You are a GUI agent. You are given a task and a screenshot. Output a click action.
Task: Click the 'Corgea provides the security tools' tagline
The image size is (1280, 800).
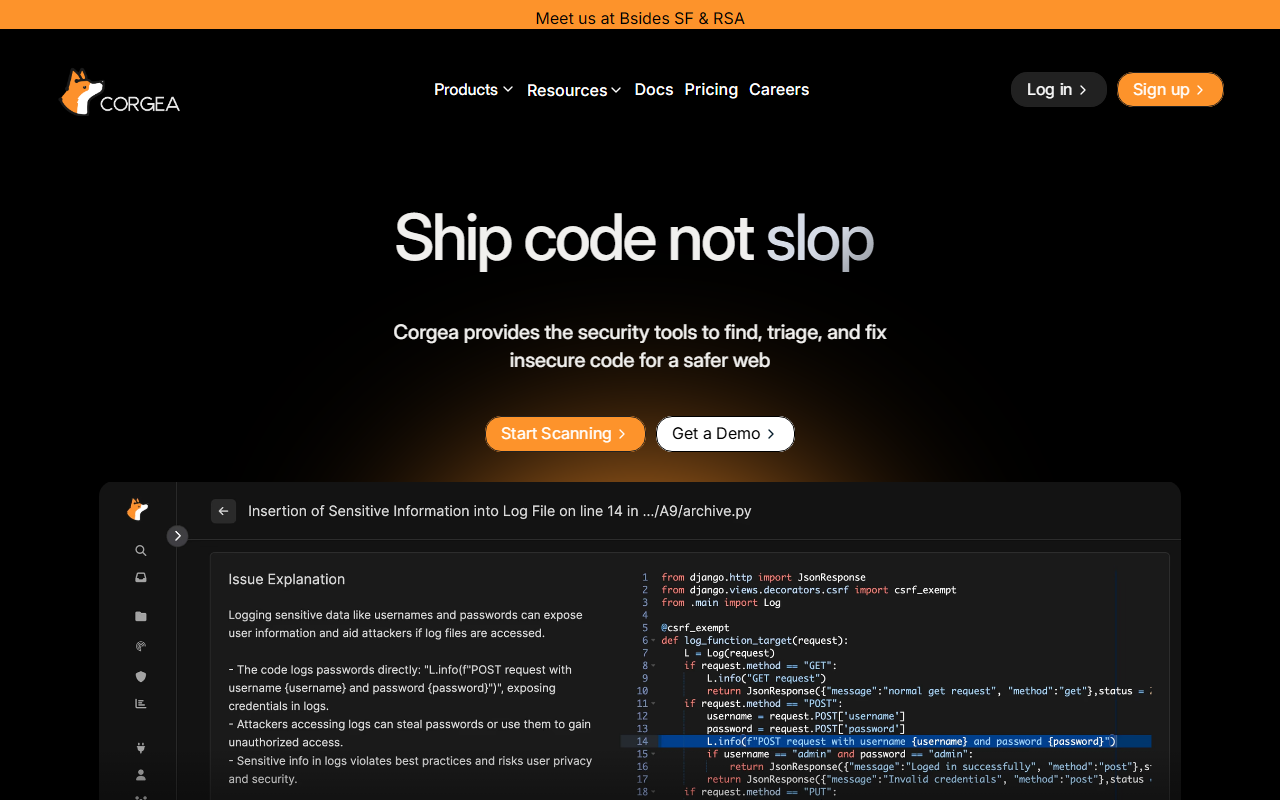point(640,346)
